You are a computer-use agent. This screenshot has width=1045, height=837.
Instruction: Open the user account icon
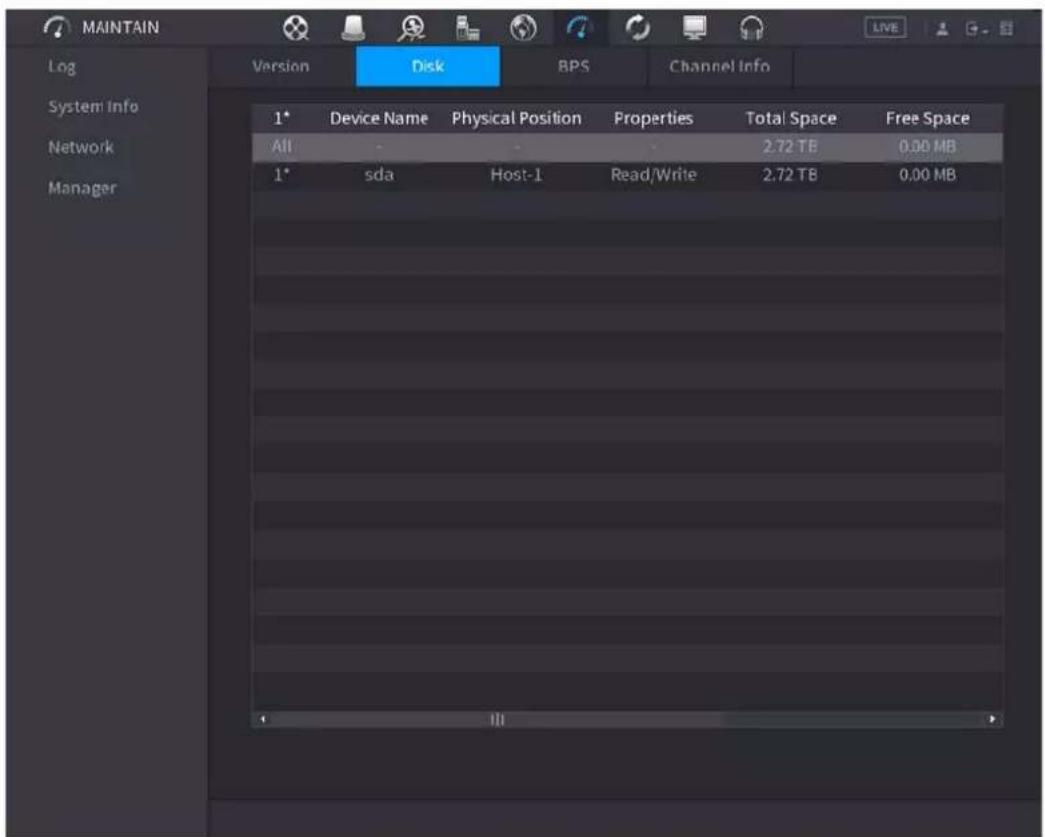[x=942, y=29]
